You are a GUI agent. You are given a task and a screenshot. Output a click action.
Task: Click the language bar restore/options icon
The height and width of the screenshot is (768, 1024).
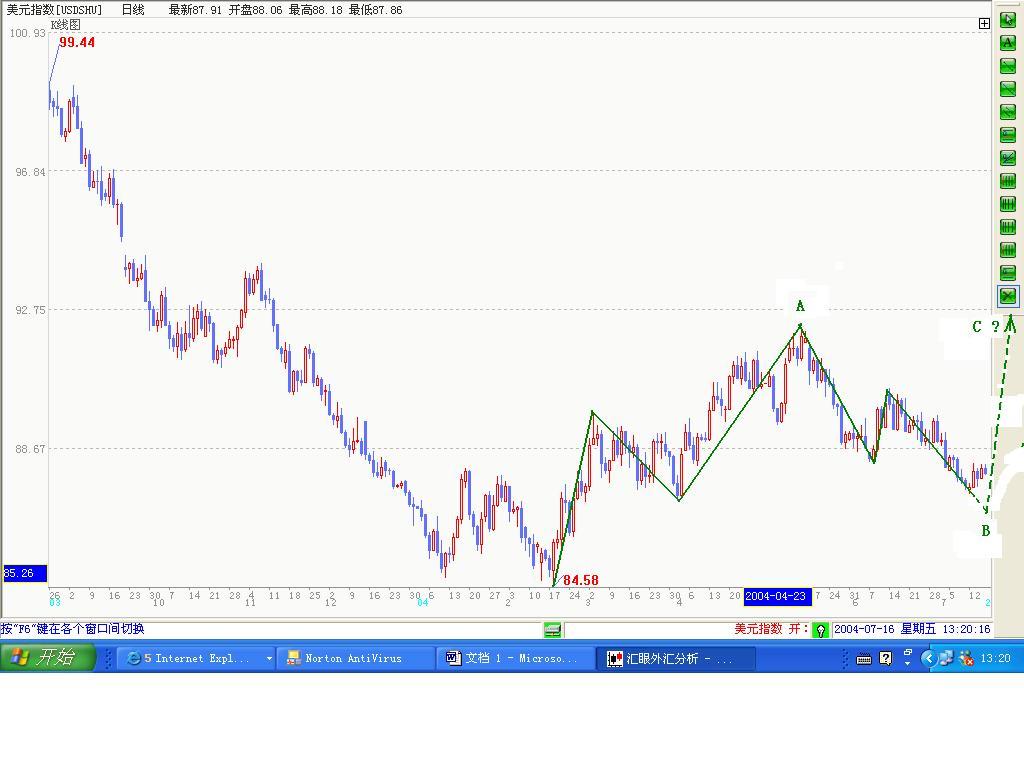(x=908, y=653)
